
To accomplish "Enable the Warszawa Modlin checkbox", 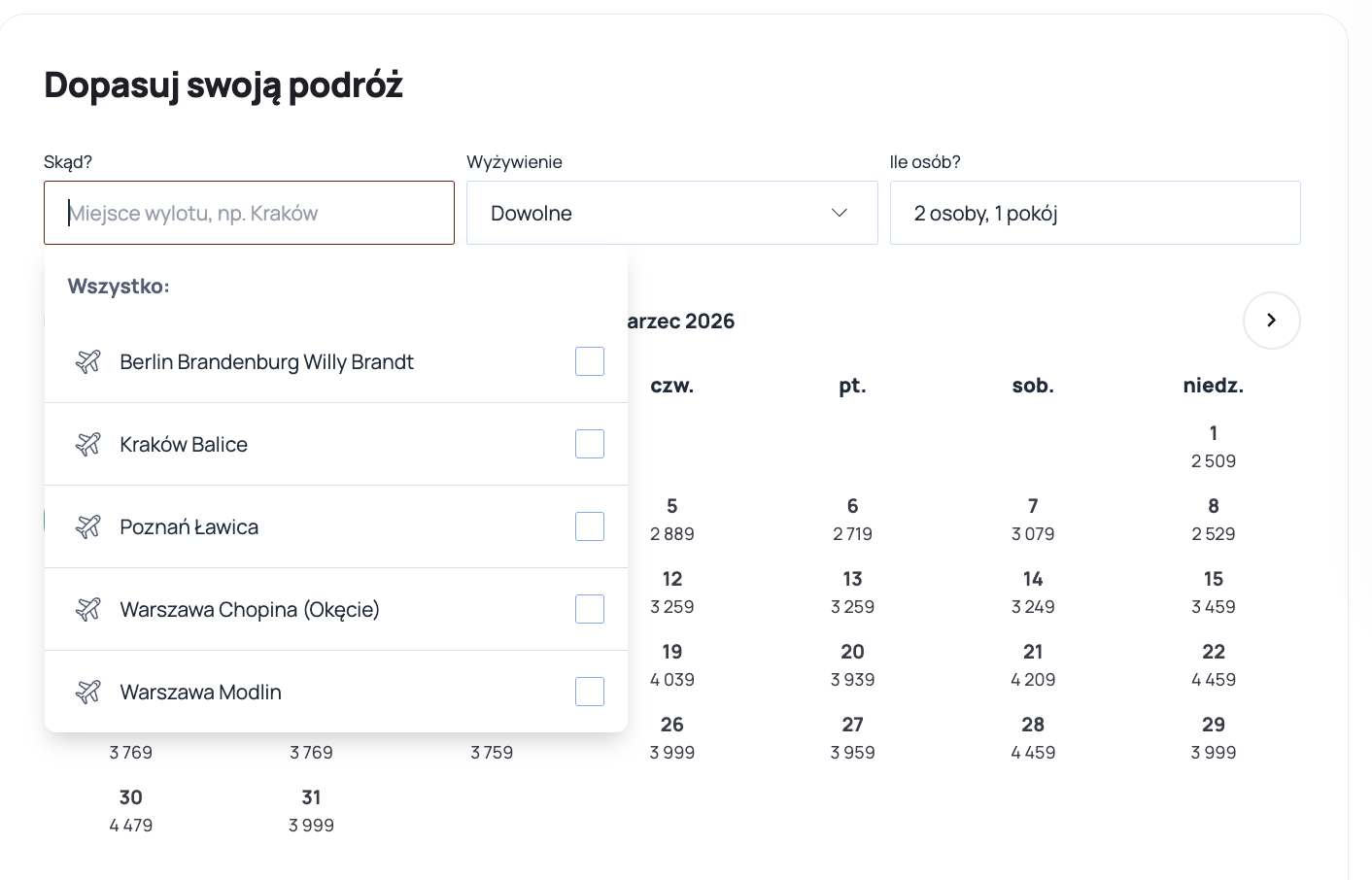I will pos(589,692).
